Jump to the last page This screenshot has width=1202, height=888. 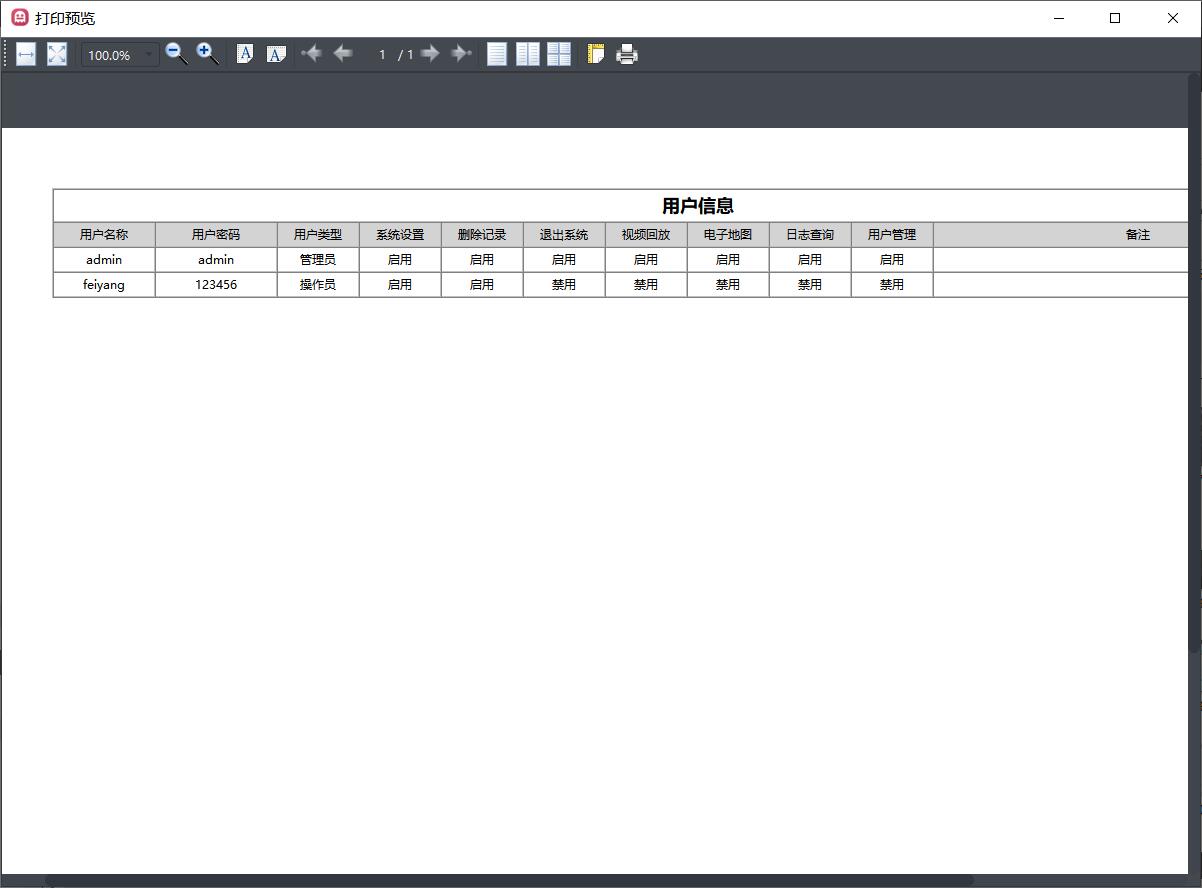[461, 54]
